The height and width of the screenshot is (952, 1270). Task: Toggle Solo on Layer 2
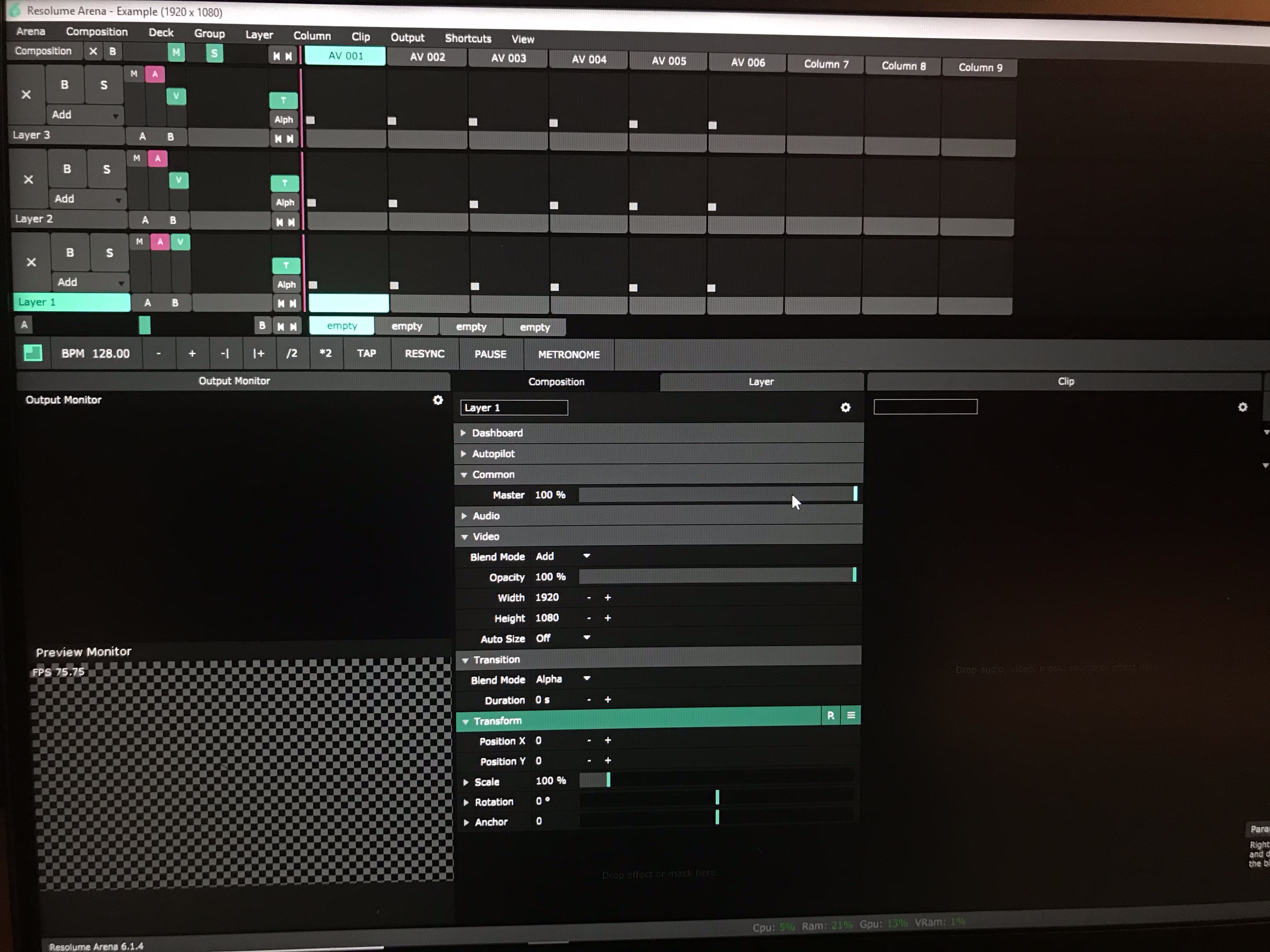(x=106, y=169)
